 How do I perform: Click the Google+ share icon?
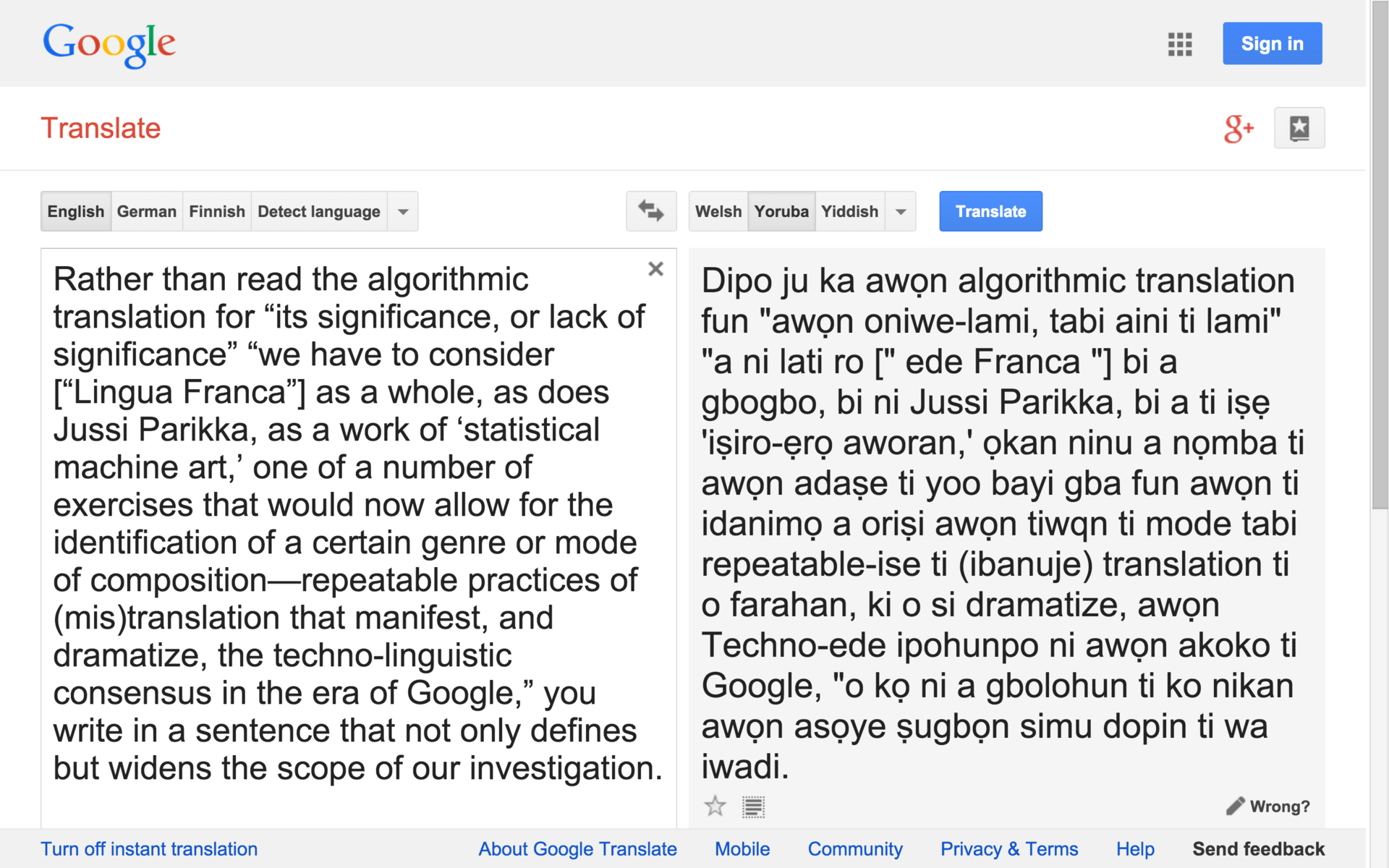pyautogui.click(x=1238, y=129)
